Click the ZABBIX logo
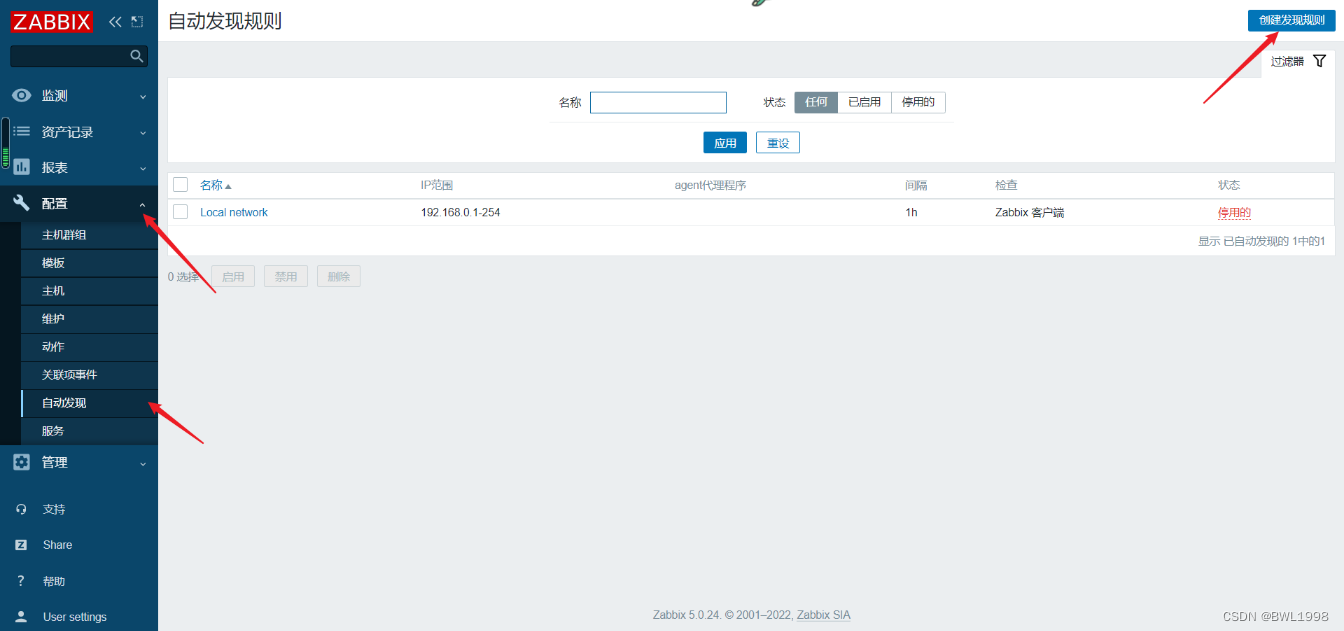Screen dimensions: 1344x631 tap(52, 21)
